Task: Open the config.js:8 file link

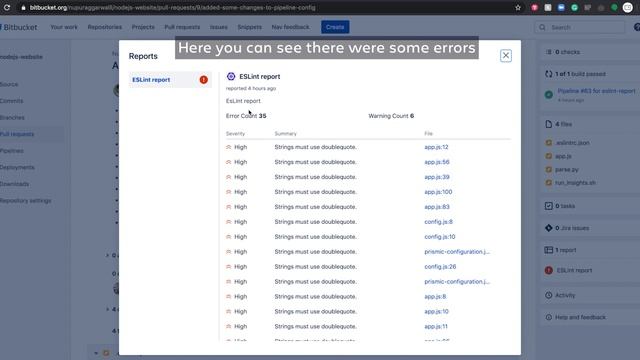Action: [438, 222]
